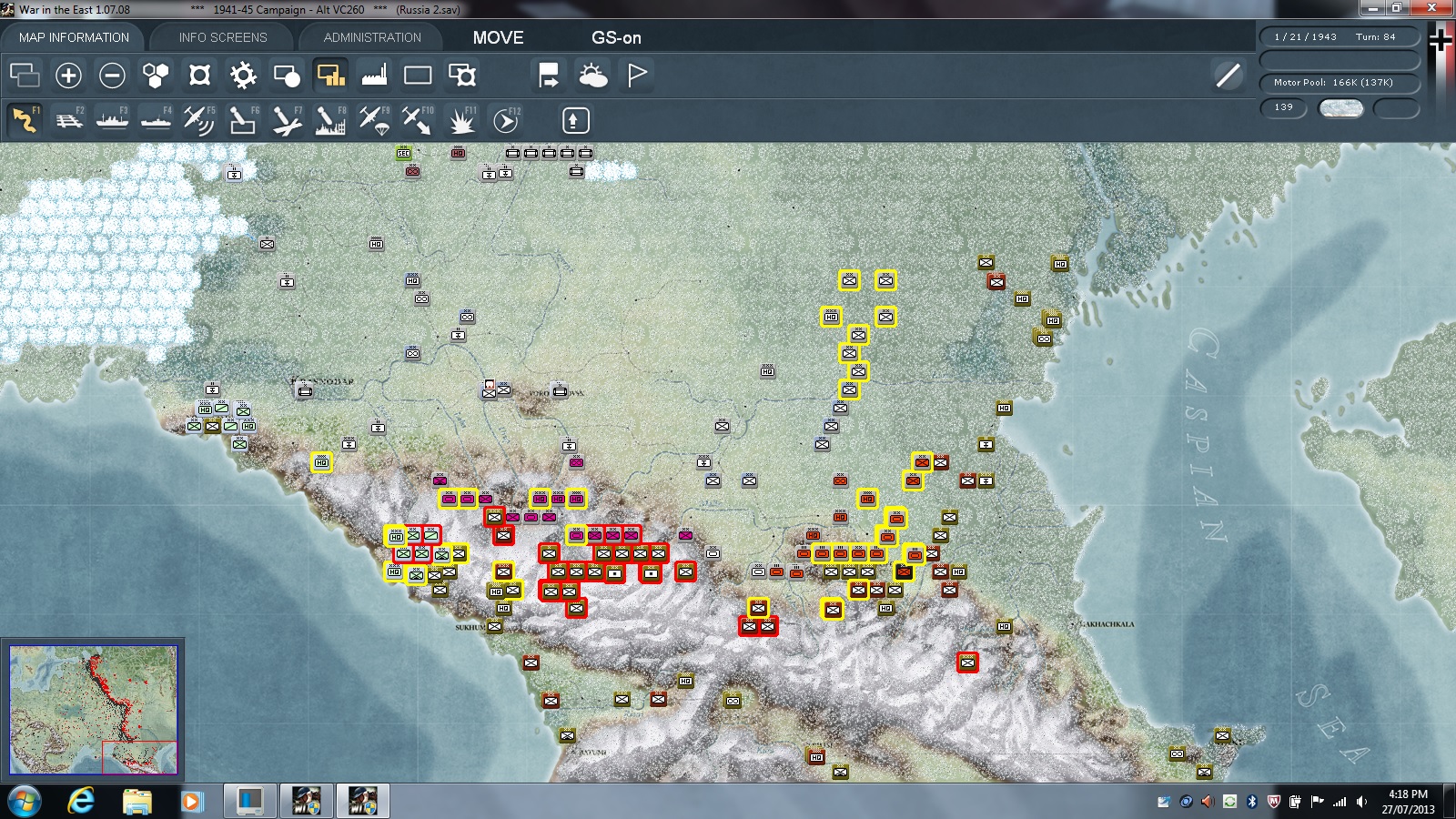This screenshot has height=819, width=1456.
Task: Select the F4 ship mode icon
Action: coord(156,120)
